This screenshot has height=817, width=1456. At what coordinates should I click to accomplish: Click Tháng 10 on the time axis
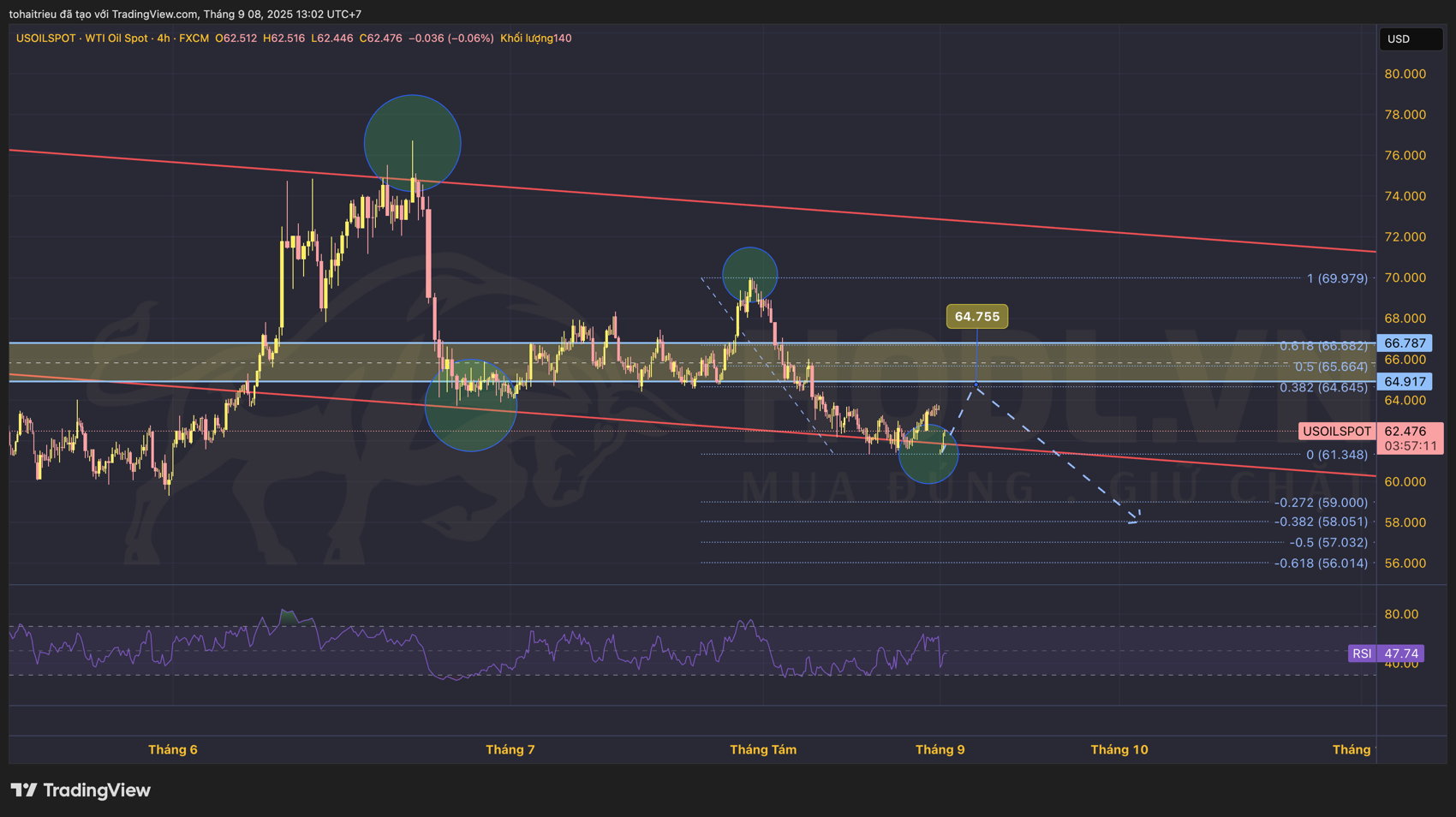point(1119,749)
